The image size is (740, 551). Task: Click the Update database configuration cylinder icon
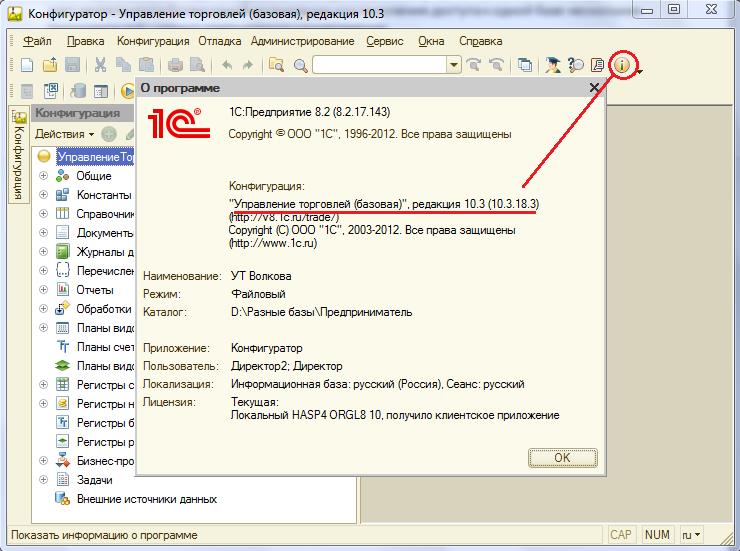click(x=77, y=91)
